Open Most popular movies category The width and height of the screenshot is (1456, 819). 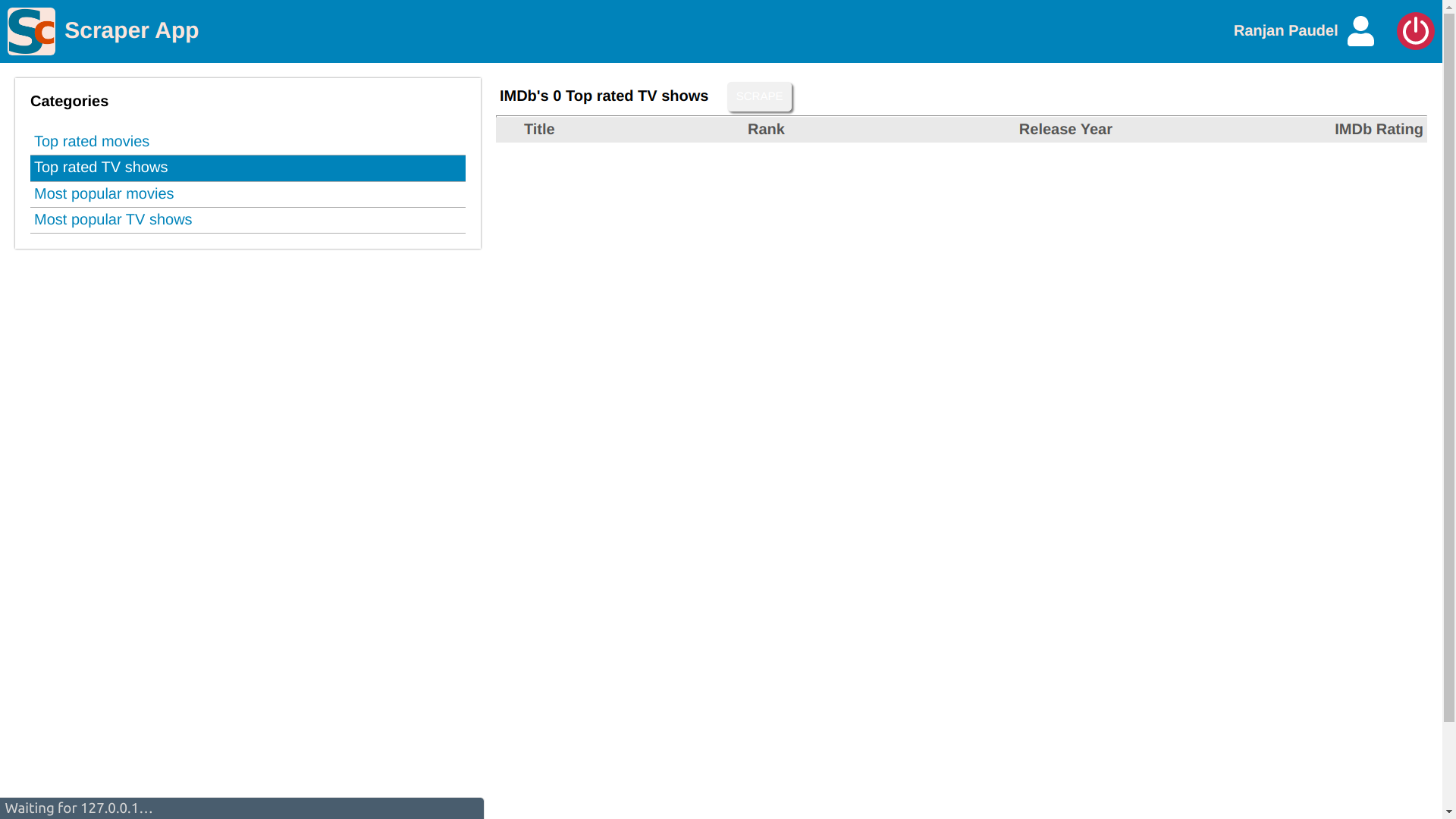(104, 194)
